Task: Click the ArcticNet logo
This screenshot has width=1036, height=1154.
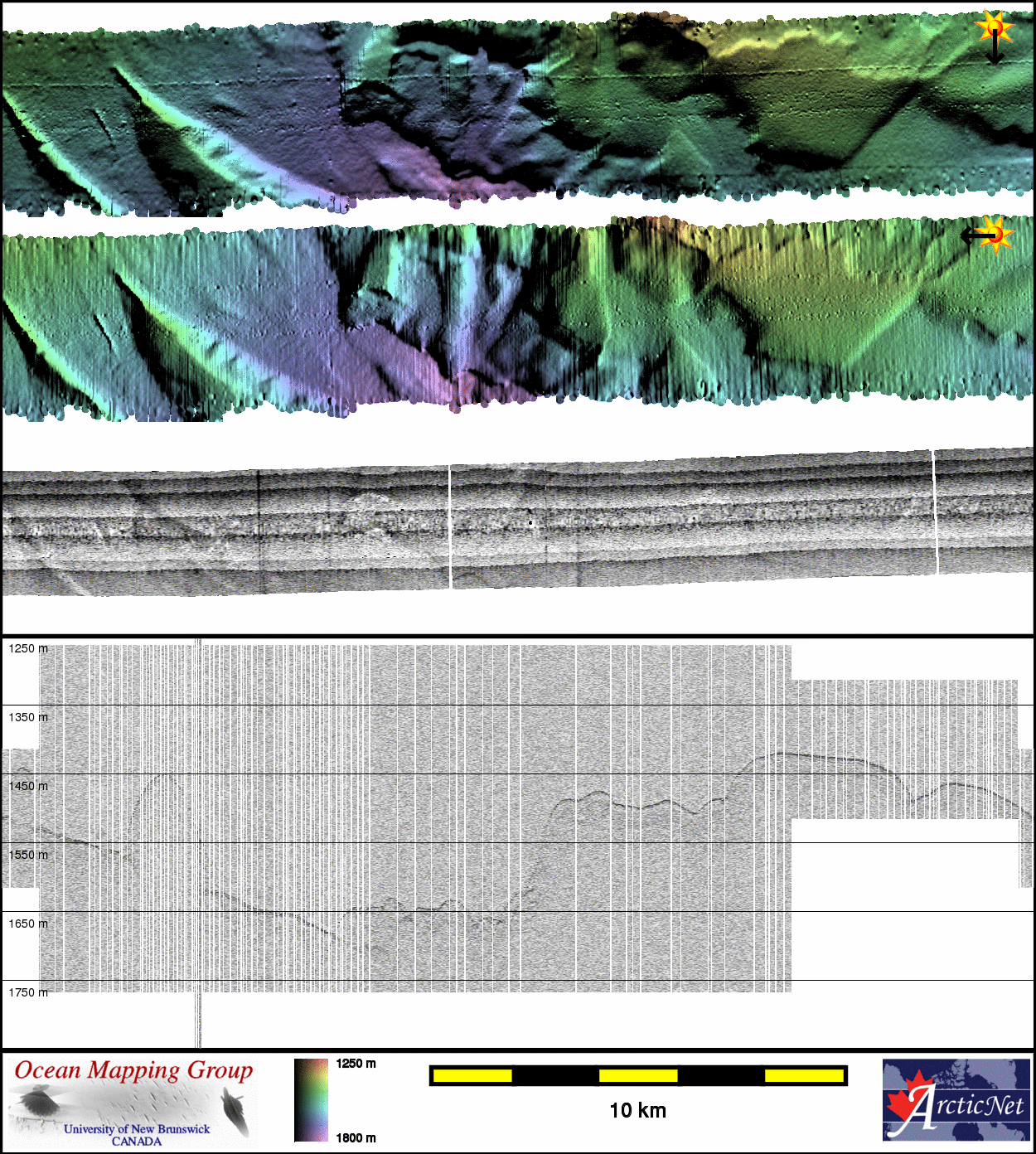Action: click(956, 1100)
